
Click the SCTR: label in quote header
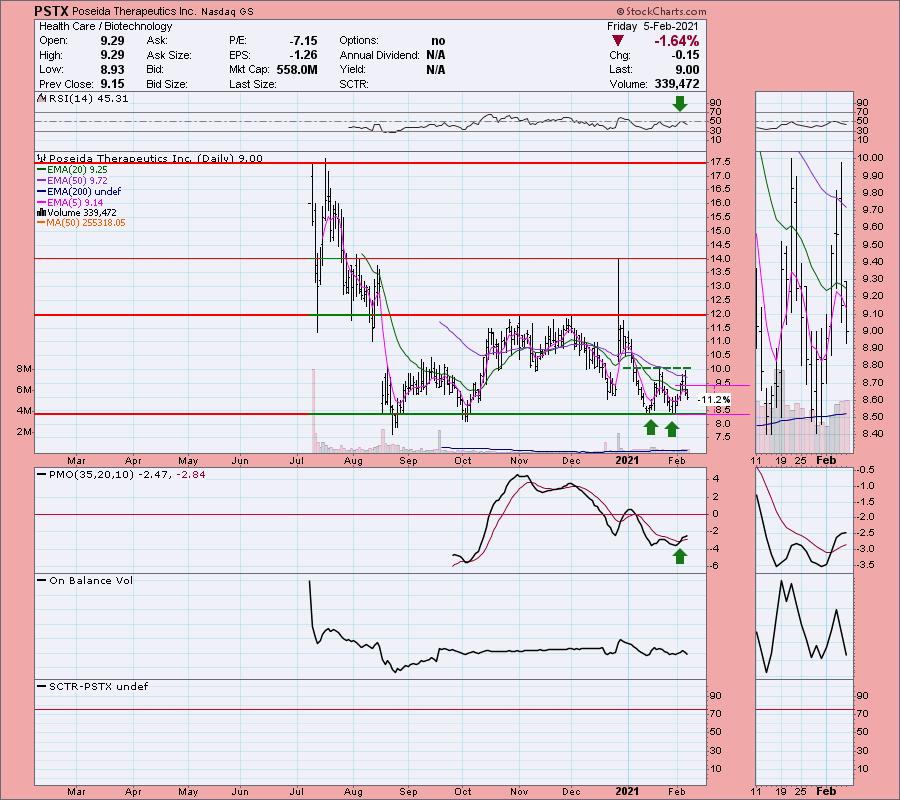[354, 84]
